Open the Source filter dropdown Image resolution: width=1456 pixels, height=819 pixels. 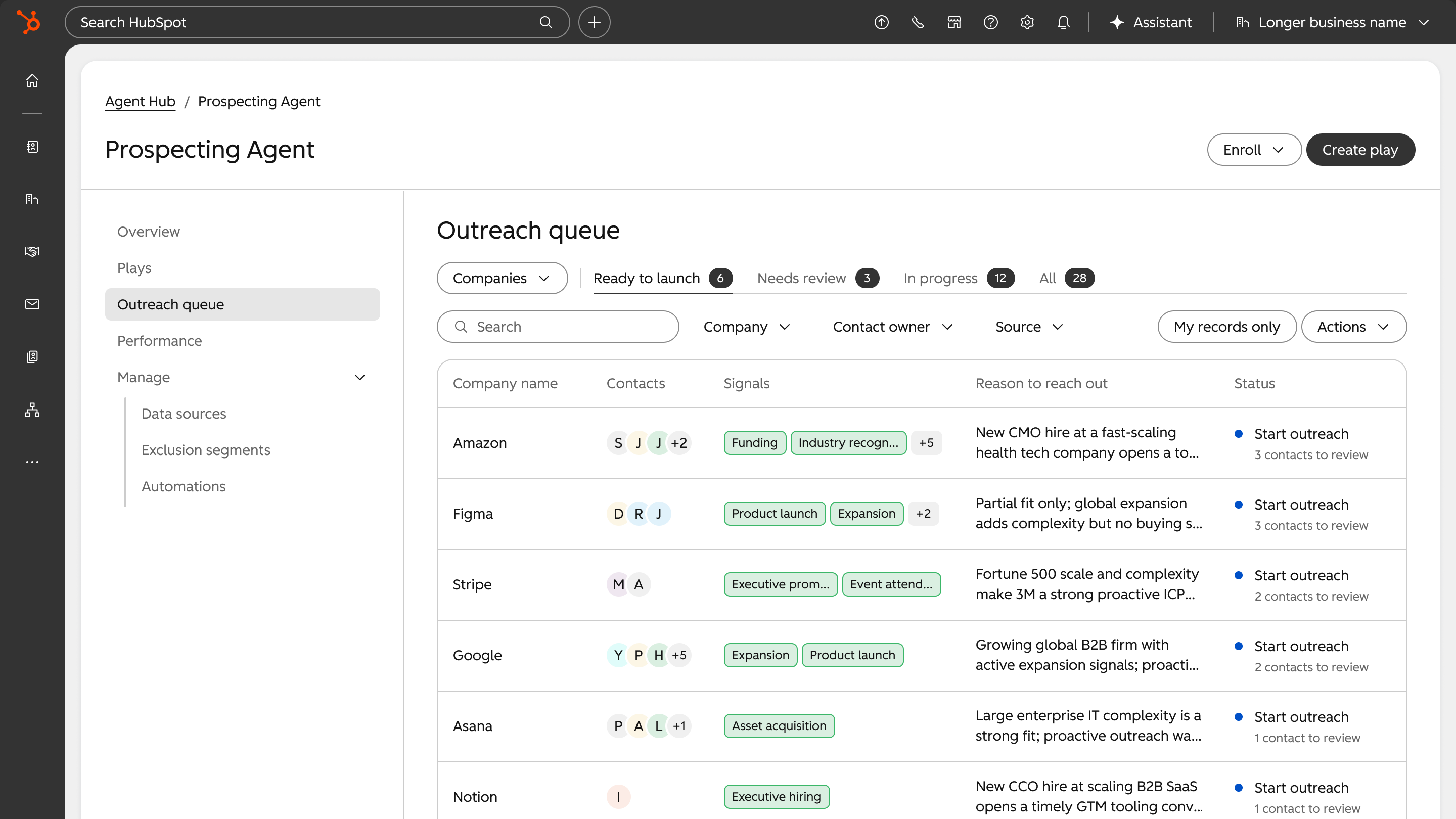click(x=1029, y=327)
